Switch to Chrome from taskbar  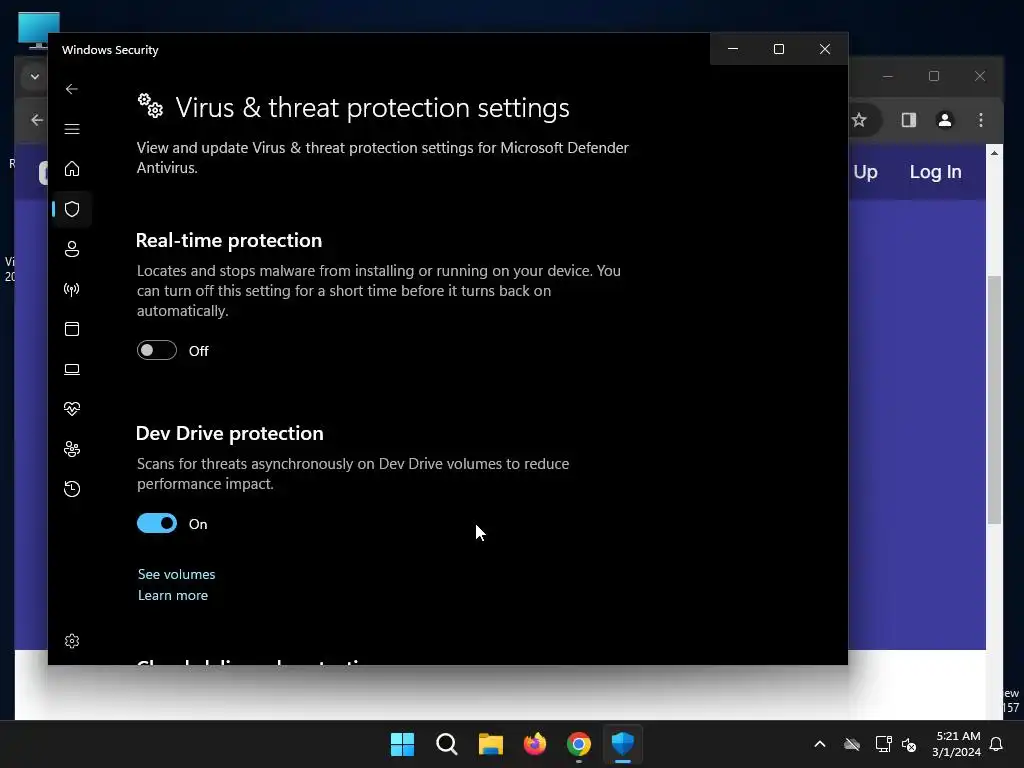click(x=579, y=744)
